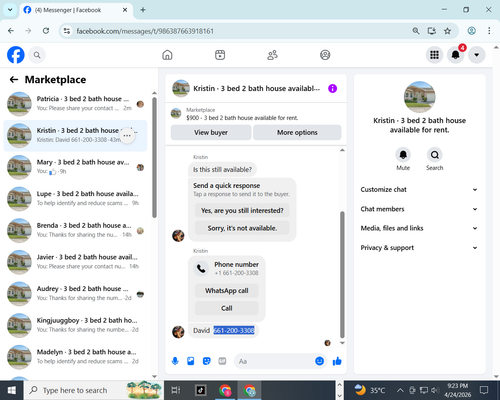Click the install app icon in address bar
Viewport: 500px width, 400px height.
pyautogui.click(x=432, y=31)
